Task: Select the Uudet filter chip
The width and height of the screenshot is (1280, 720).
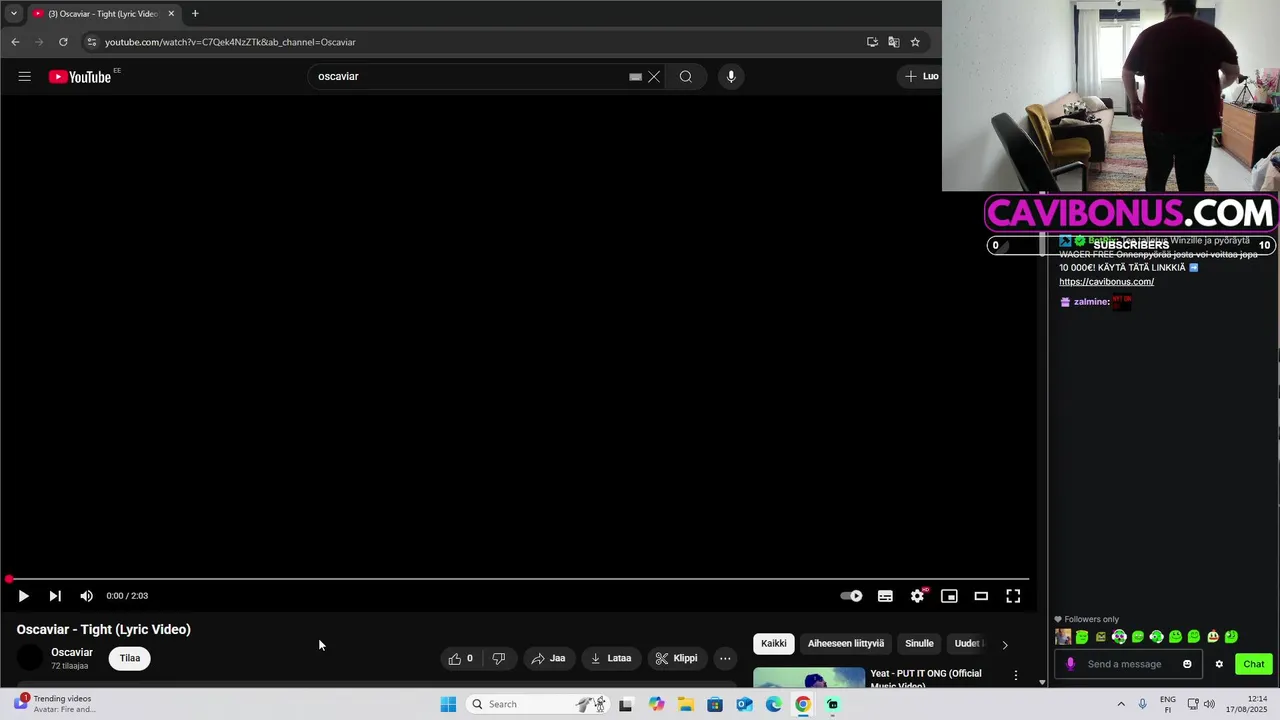Action: coord(967,644)
